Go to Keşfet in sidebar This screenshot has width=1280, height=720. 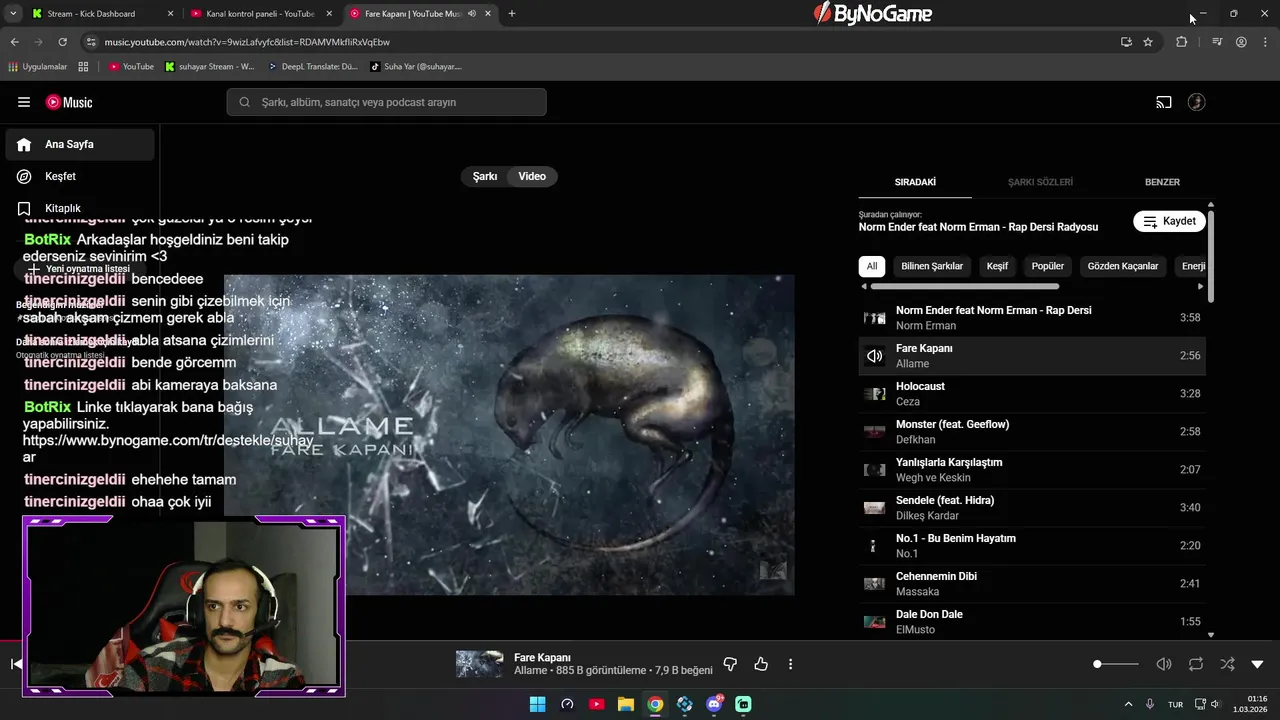pos(80,176)
